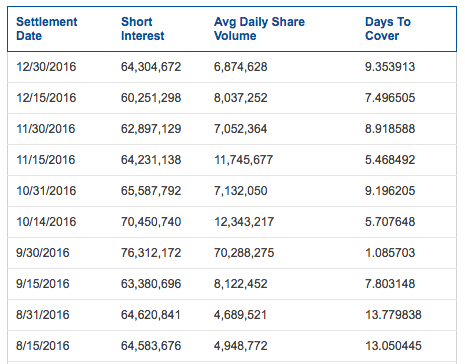Select volume value 70,288,275

click(x=244, y=253)
